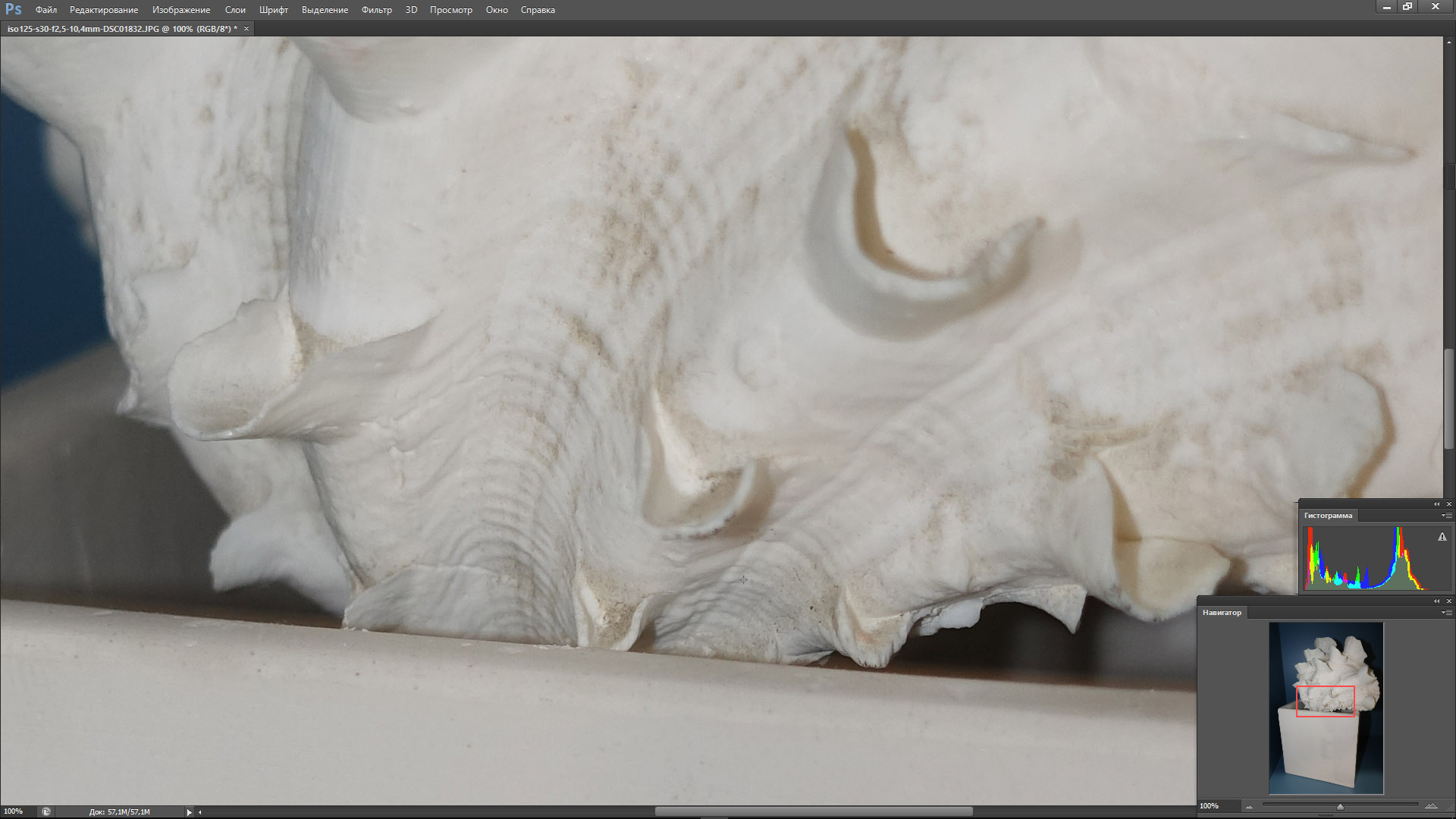Open the Навигатор panel options menu
The width and height of the screenshot is (1456, 819).
point(1446,613)
